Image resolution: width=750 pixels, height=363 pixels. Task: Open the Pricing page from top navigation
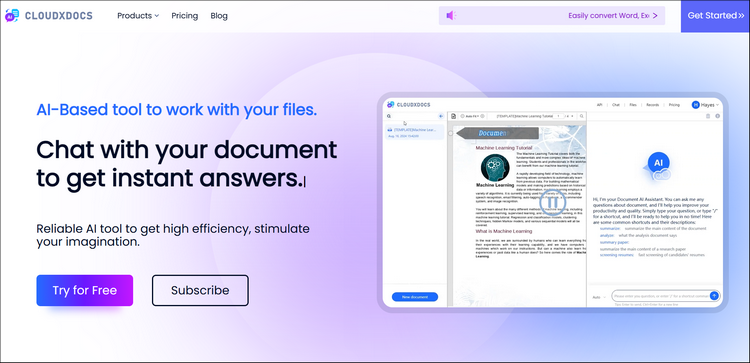tap(185, 16)
